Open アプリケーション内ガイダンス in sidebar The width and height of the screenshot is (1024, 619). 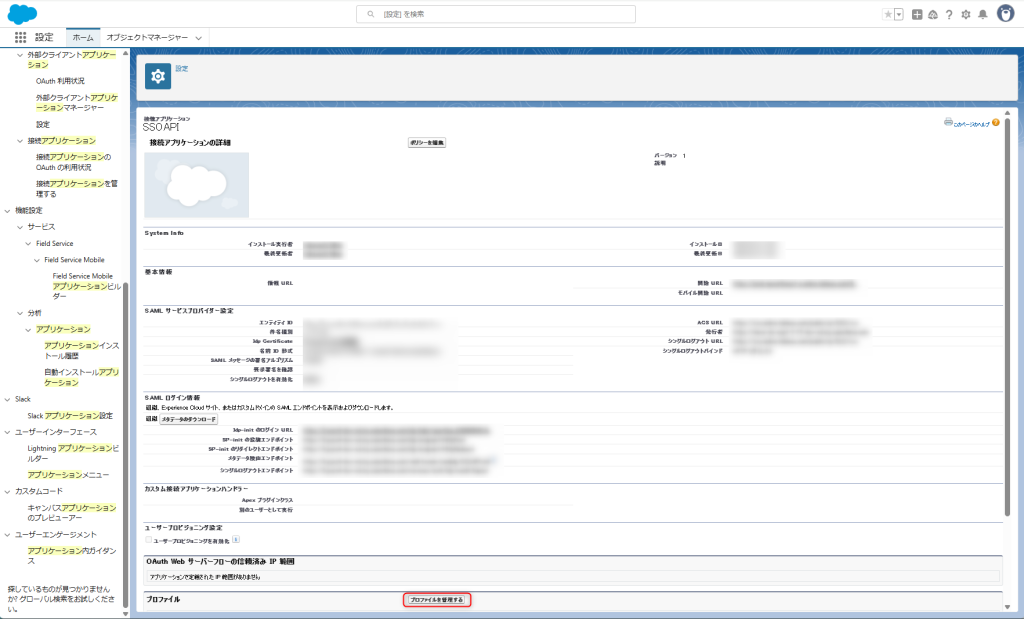[72, 556]
